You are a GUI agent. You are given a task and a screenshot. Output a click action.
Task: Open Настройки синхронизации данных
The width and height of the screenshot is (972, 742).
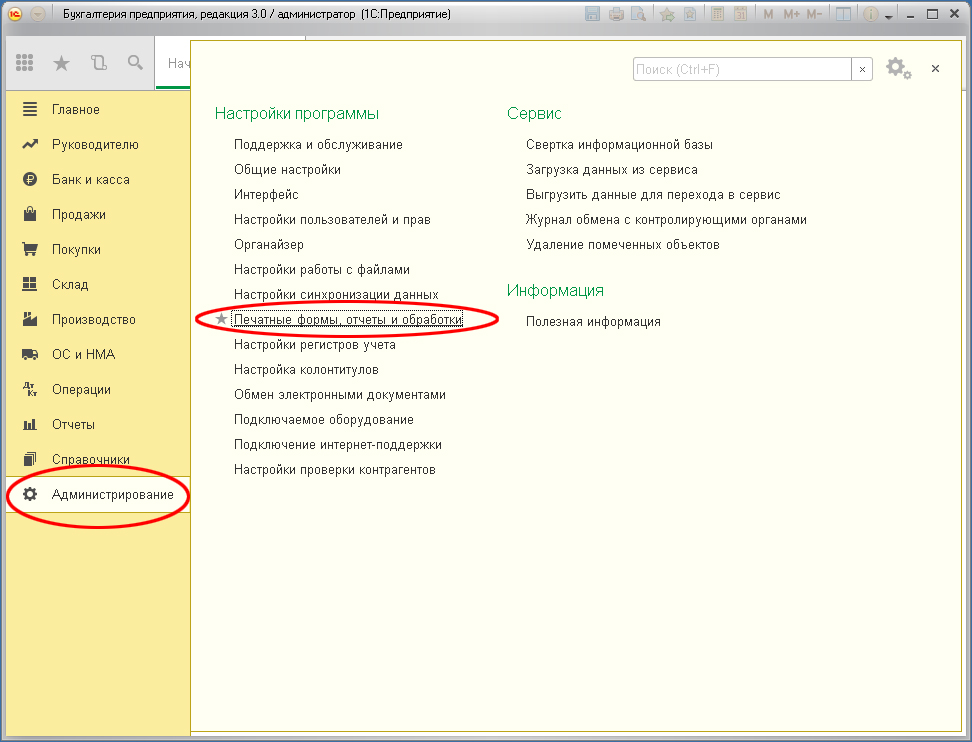click(336, 294)
